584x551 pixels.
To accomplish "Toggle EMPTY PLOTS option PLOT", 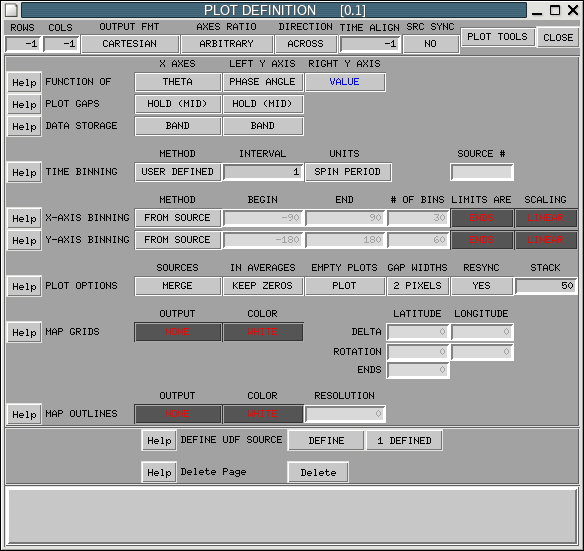I will tap(345, 286).
